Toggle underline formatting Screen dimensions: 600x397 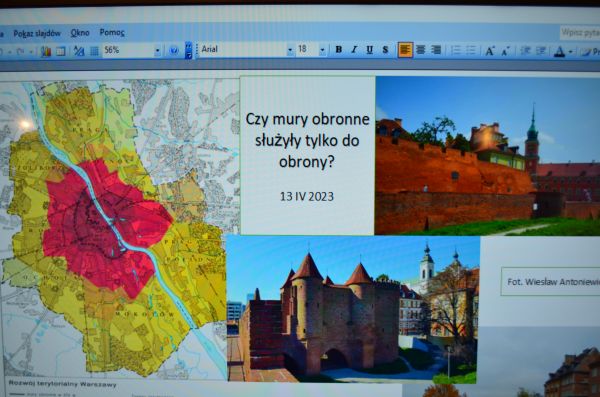click(x=369, y=50)
